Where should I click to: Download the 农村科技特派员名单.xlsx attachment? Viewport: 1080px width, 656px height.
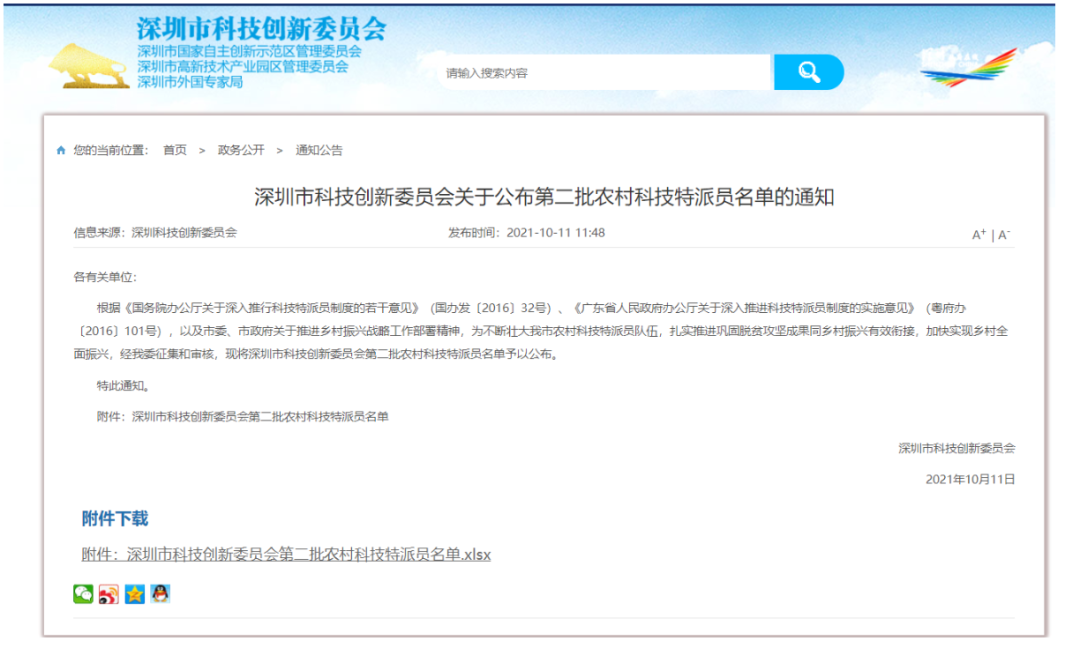[x=286, y=554]
